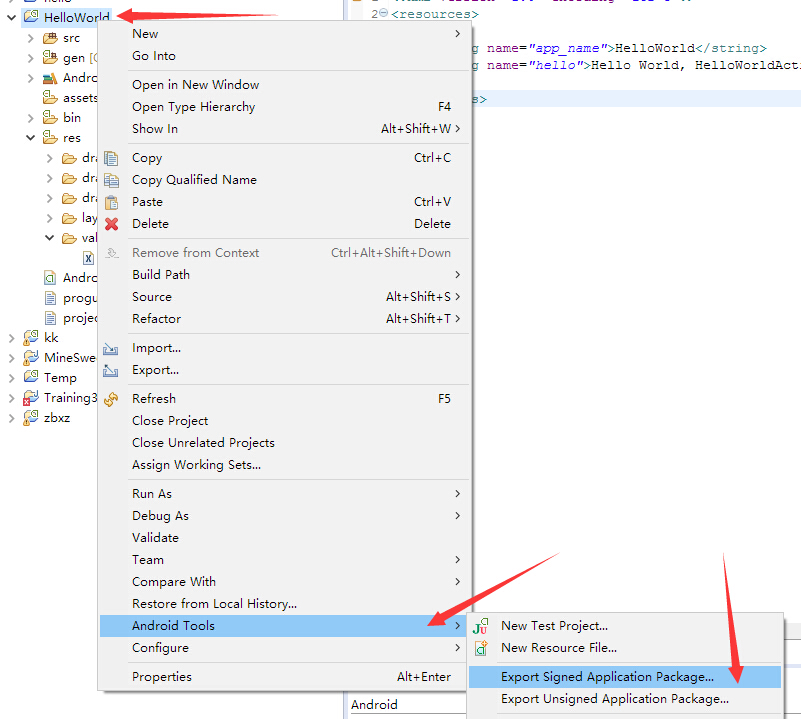
Task: Click the New Test Project icon
Action: [481, 626]
